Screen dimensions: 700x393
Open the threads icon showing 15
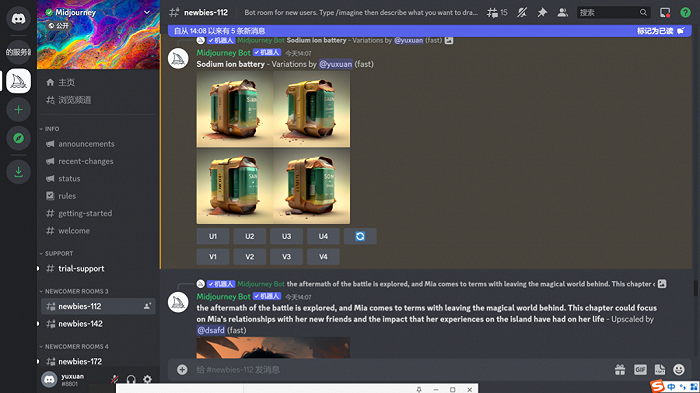(x=497, y=13)
